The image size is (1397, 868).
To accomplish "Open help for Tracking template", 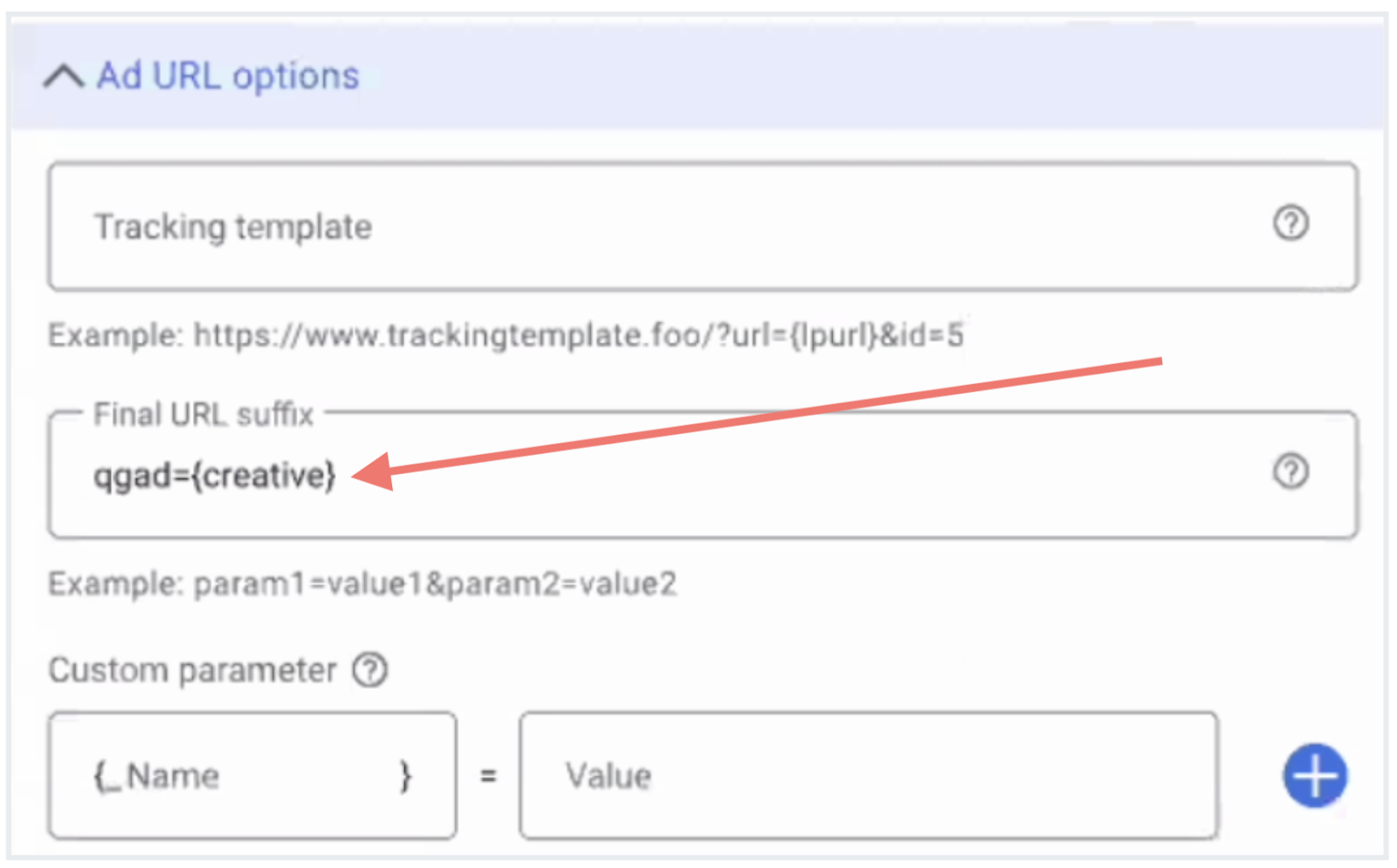I will pos(1290,223).
